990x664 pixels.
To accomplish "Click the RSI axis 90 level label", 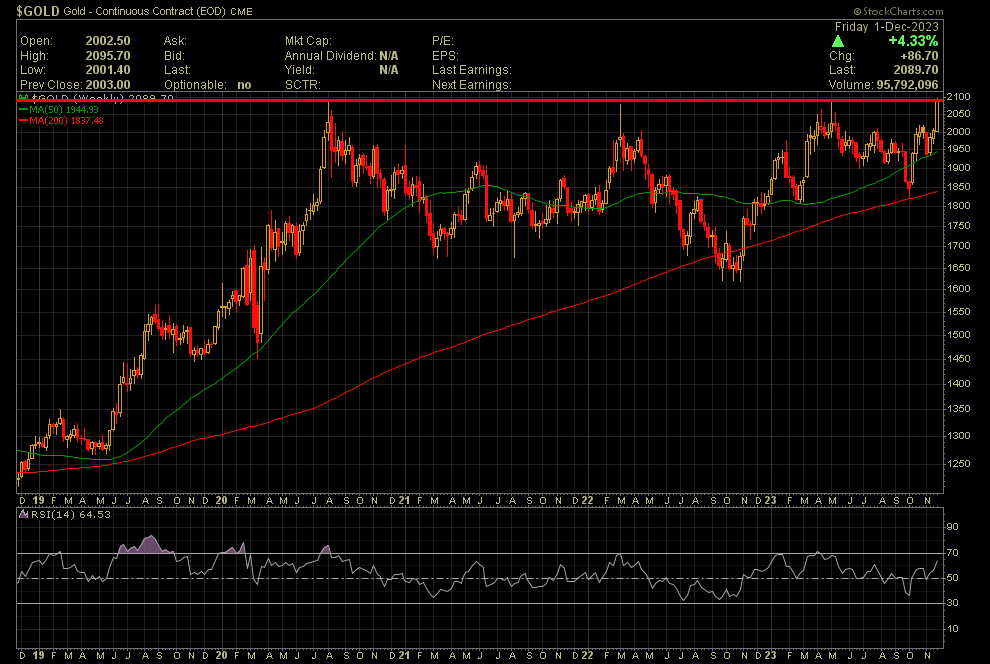I will pos(952,526).
